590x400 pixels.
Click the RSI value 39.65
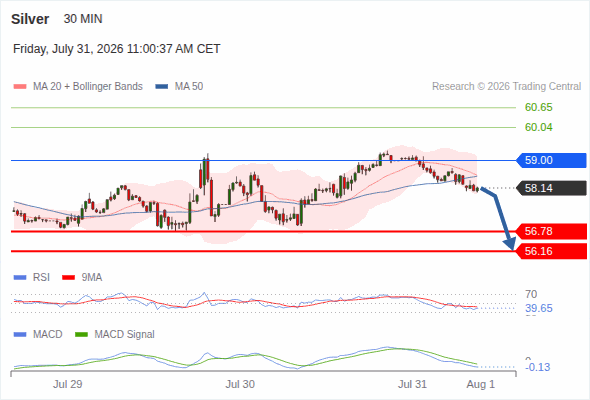click(539, 309)
